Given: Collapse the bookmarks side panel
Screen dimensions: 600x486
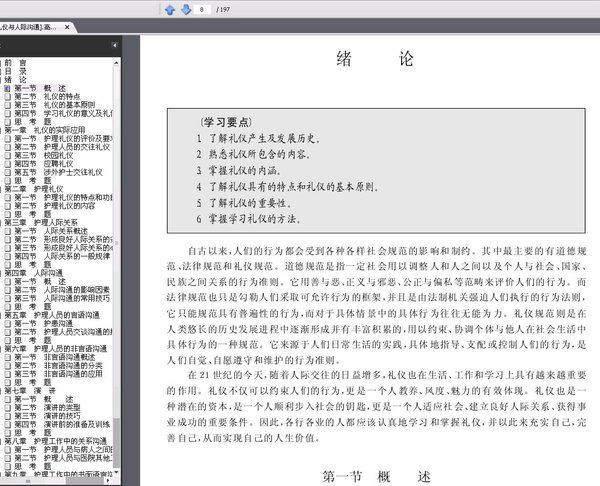Looking at the screenshot, I should click(x=116, y=46).
